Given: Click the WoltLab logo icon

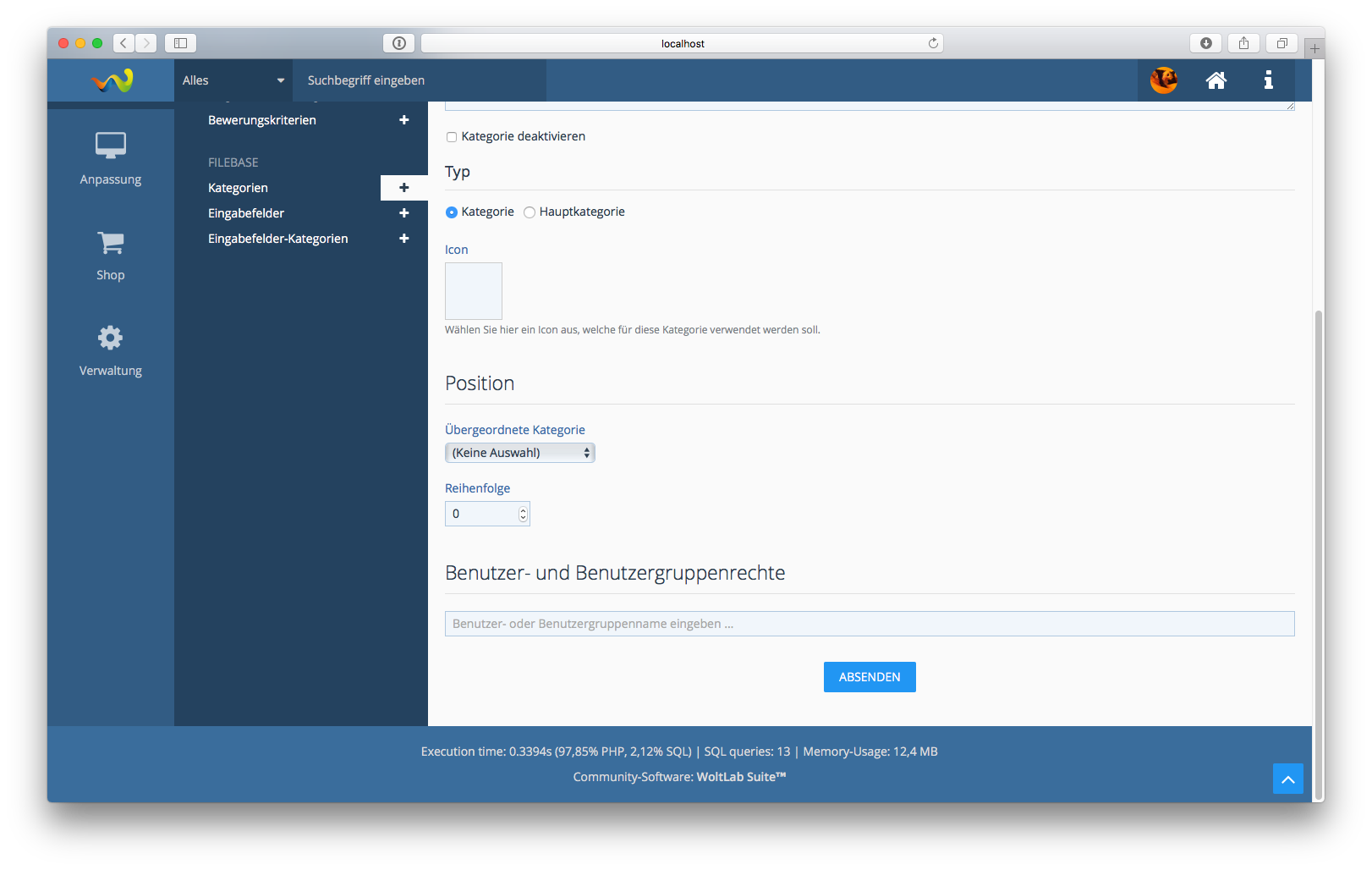Looking at the screenshot, I should pos(112,80).
